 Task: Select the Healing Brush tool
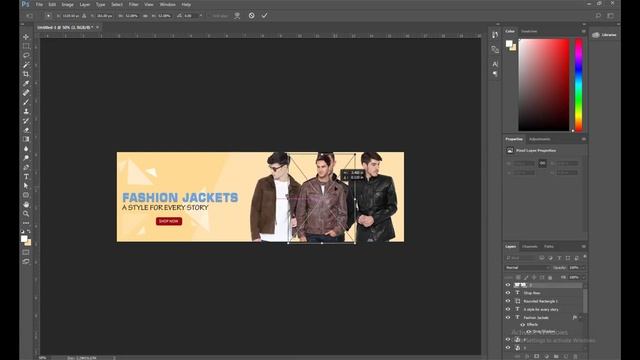pyautogui.click(x=26, y=93)
